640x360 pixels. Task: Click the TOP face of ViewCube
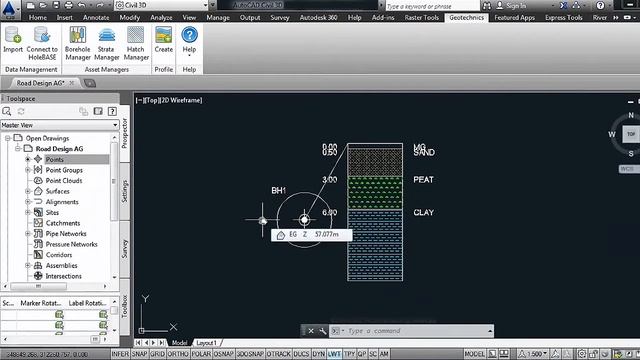pyautogui.click(x=631, y=134)
